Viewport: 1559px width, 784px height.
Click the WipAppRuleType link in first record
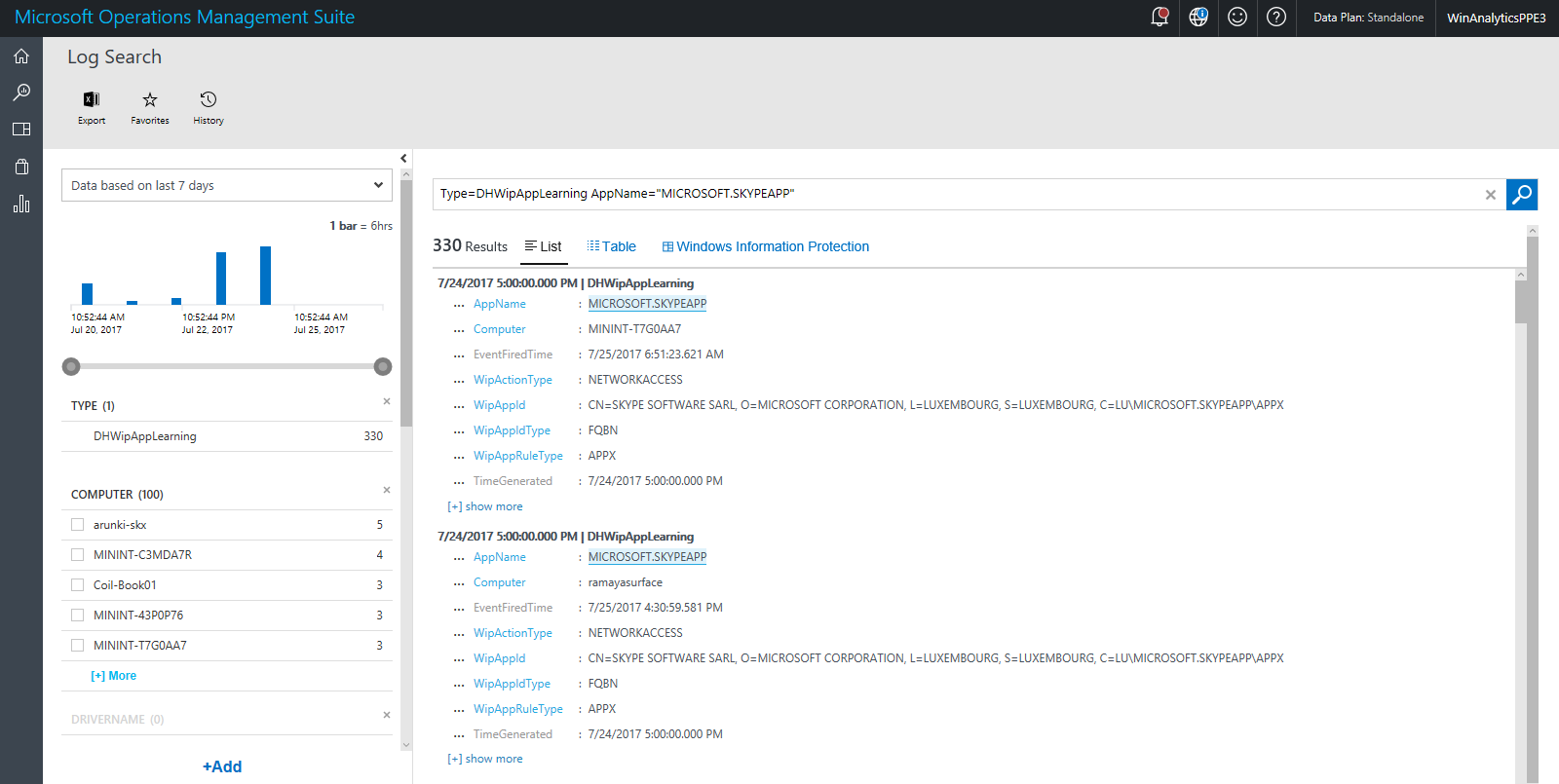click(x=518, y=456)
